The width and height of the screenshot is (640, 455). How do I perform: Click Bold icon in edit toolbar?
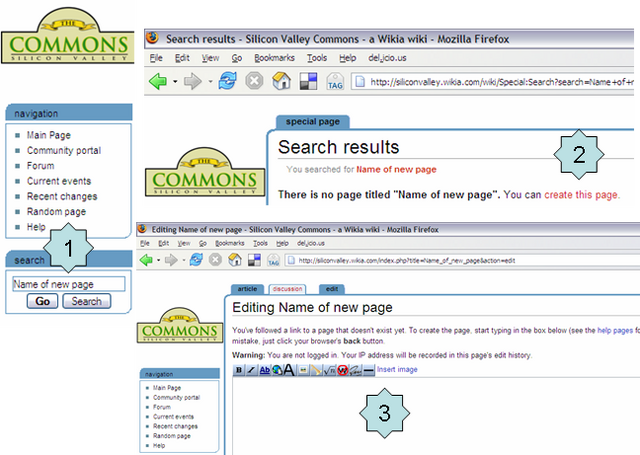tap(239, 370)
